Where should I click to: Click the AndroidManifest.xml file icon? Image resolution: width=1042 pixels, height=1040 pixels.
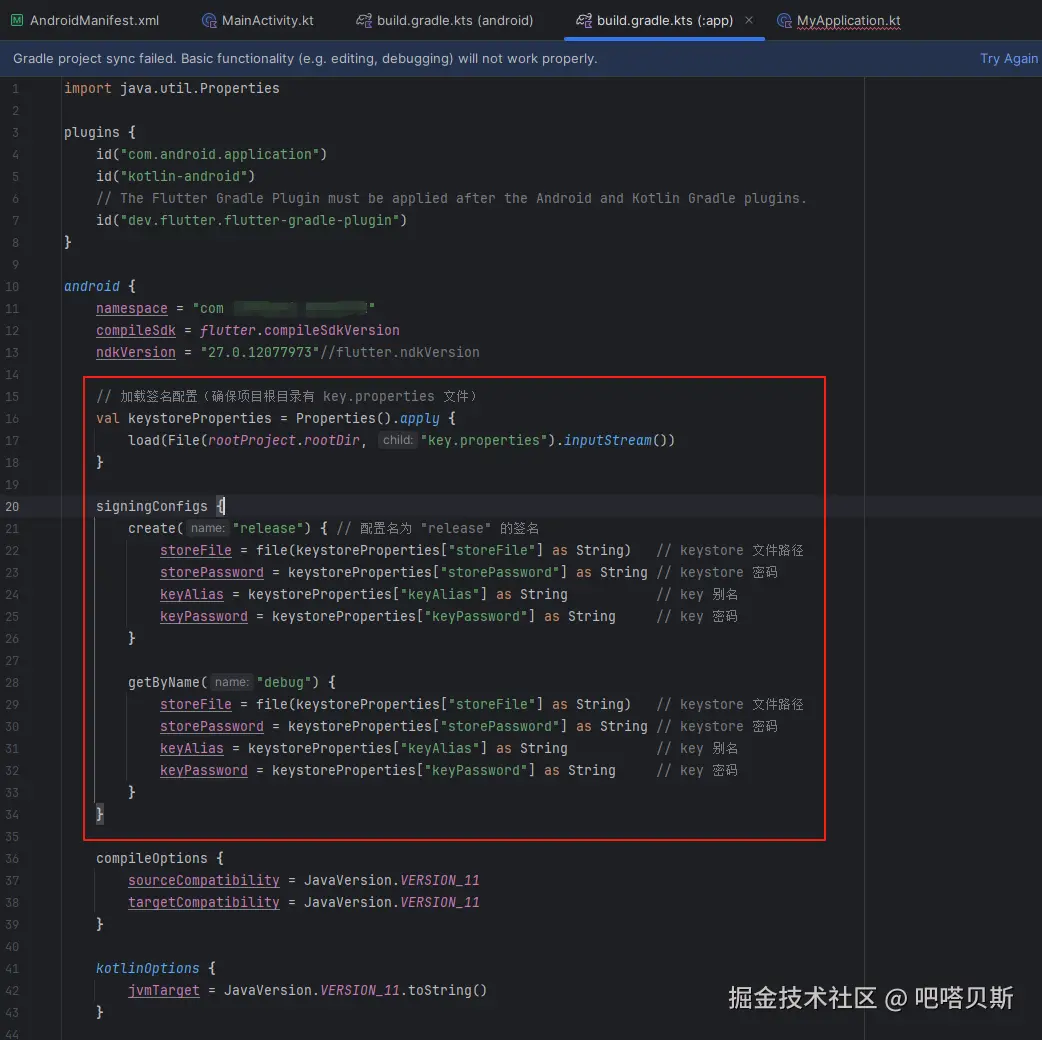point(17,21)
